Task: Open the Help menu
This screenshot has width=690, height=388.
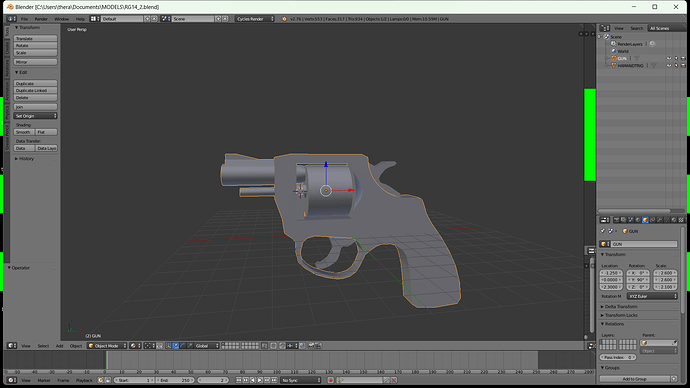Action: click(80, 19)
